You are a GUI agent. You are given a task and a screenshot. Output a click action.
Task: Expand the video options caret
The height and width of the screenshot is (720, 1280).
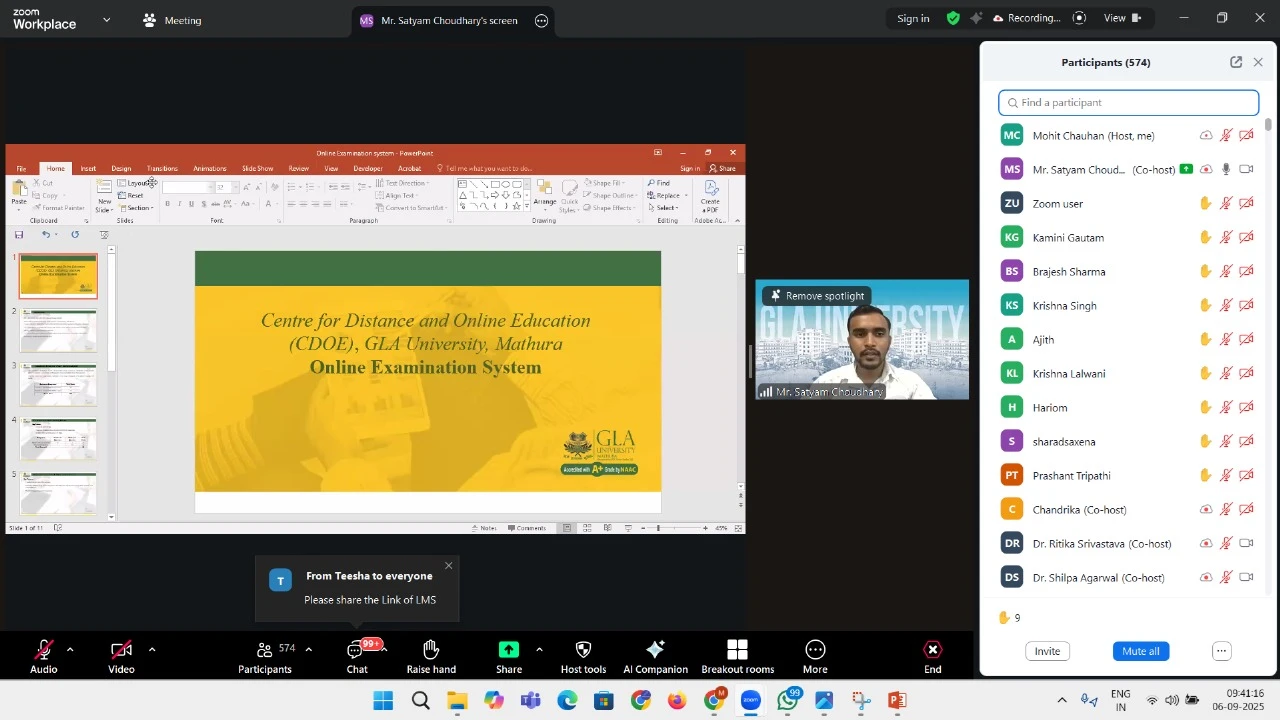coord(152,650)
